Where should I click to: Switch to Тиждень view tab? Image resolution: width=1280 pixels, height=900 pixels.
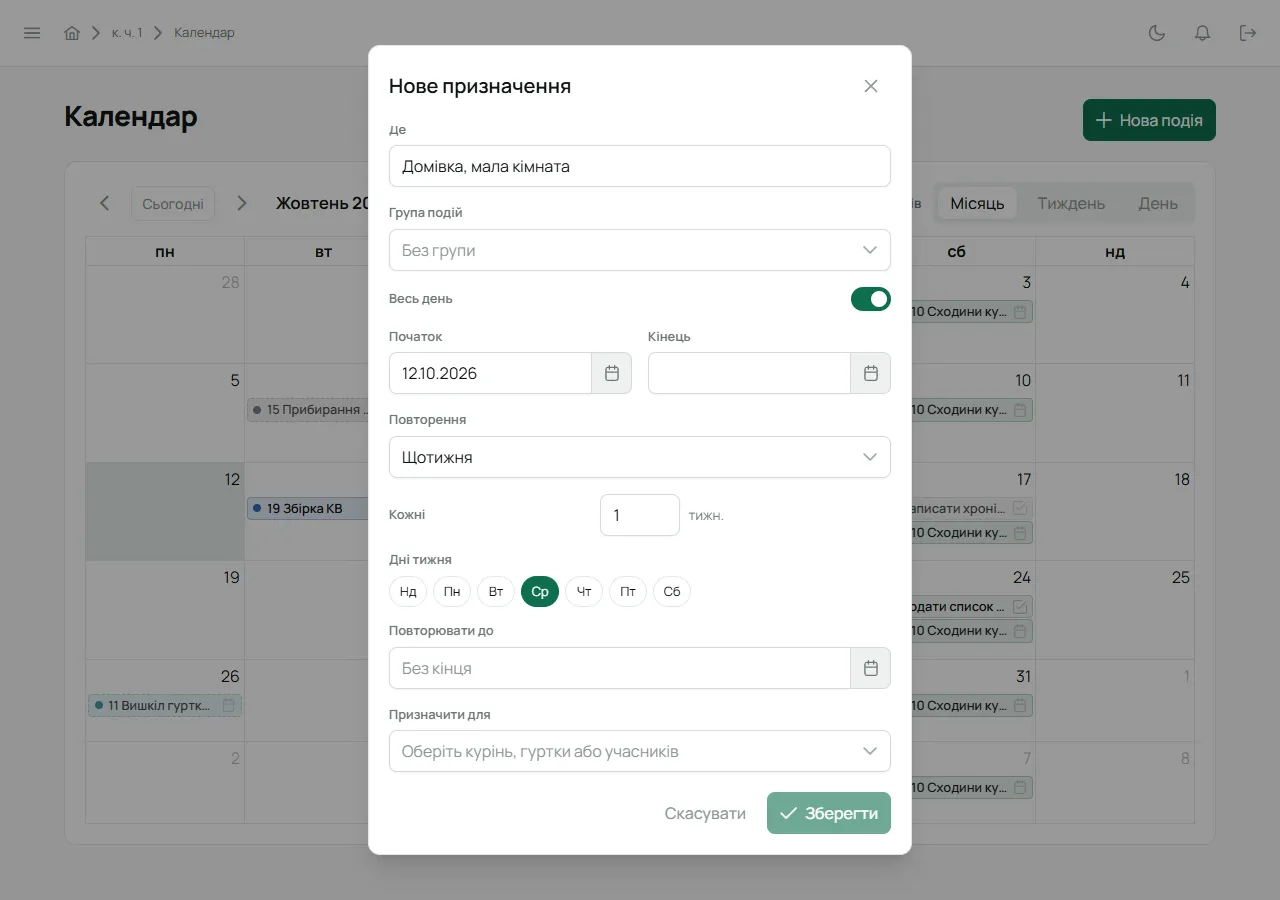[x=1071, y=203]
